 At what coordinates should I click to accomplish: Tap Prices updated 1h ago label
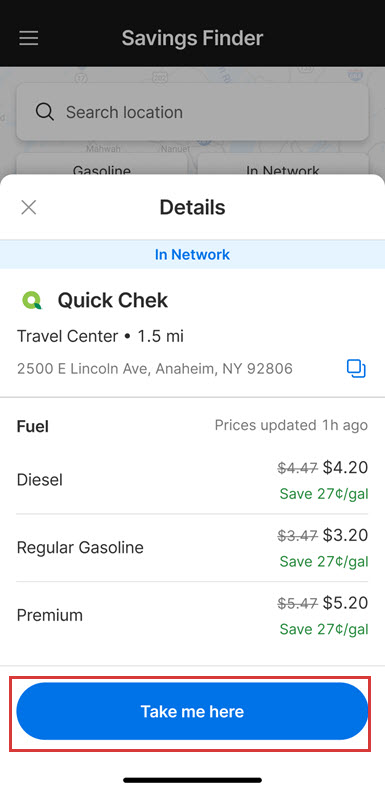pos(291,425)
